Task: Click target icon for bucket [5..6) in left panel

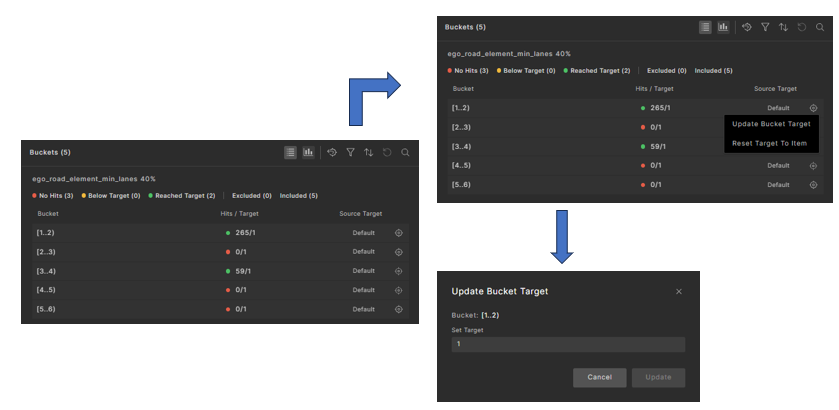Action: point(399,309)
